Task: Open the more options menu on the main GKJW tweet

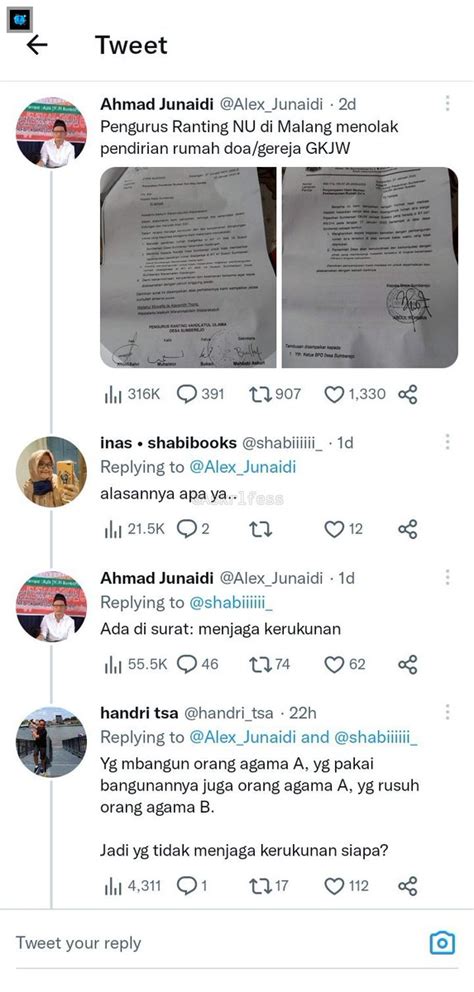Action: click(x=447, y=104)
